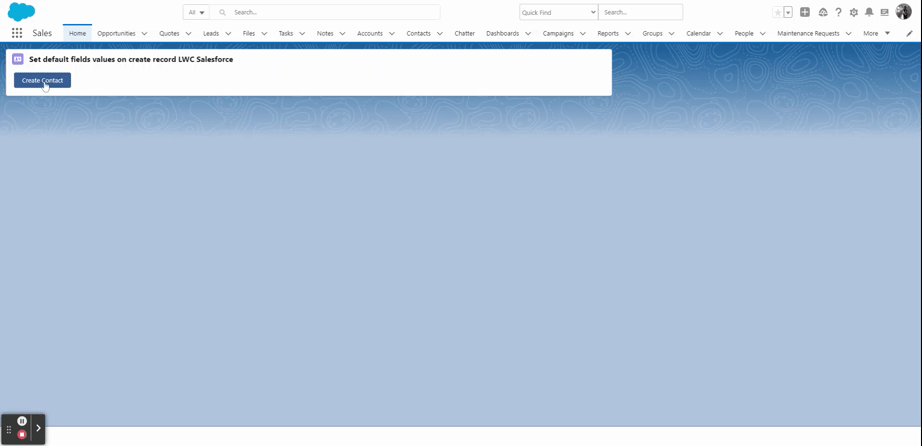Viewport: 922px width, 446px height.
Task: Expand the Quotes tab chevron
Action: pos(188,34)
